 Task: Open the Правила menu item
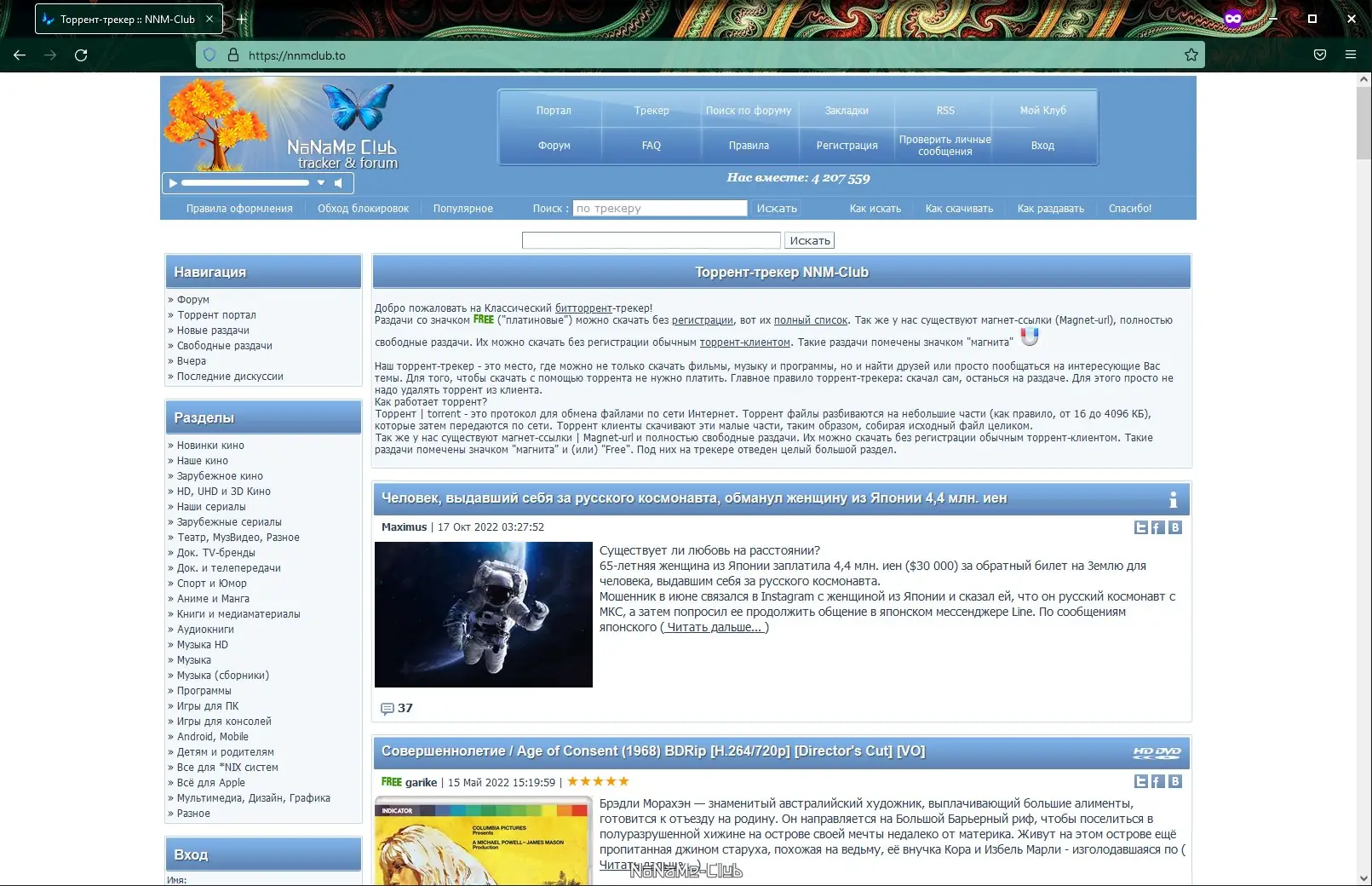749,146
